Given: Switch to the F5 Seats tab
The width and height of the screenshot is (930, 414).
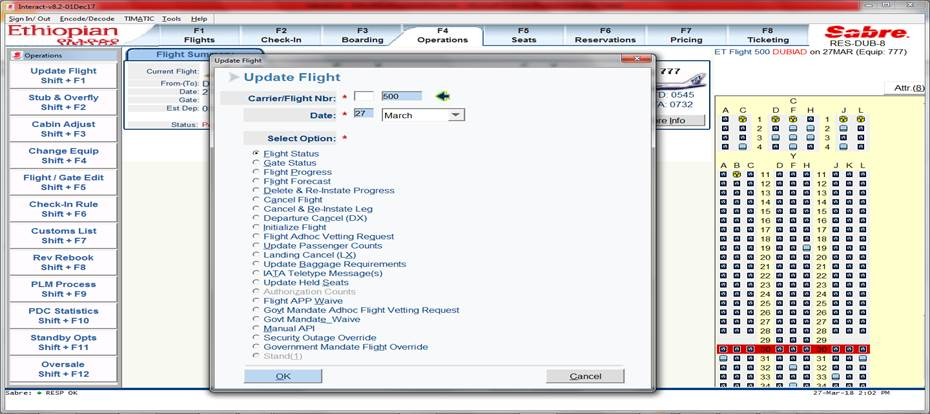Looking at the screenshot, I should [523, 35].
